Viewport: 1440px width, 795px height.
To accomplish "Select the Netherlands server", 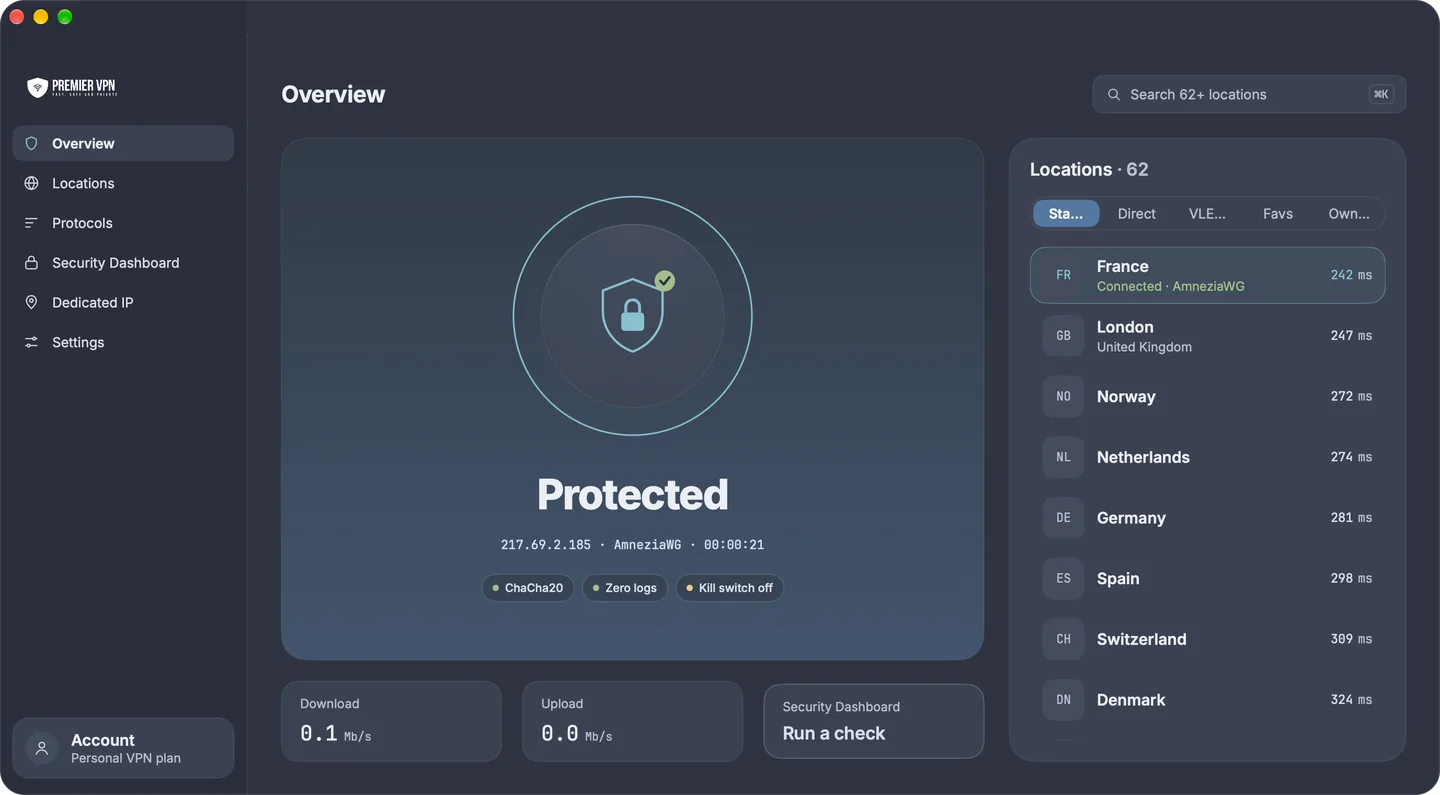I will pos(1207,457).
